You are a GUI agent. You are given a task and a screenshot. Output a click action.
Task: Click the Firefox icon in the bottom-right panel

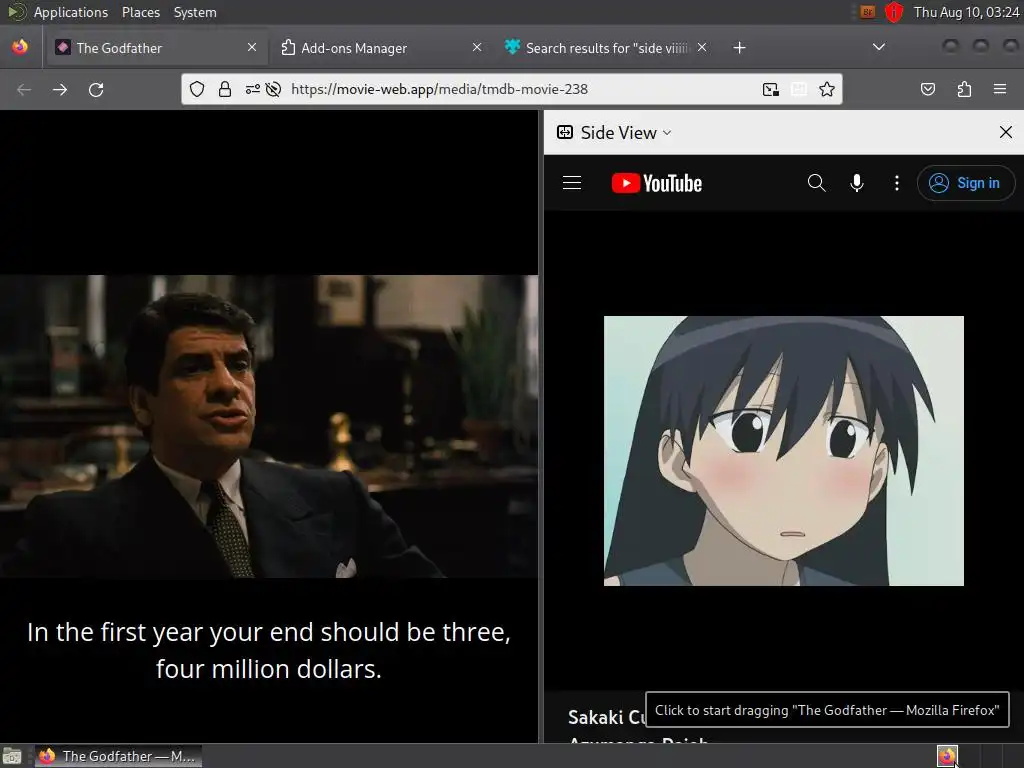[947, 756]
